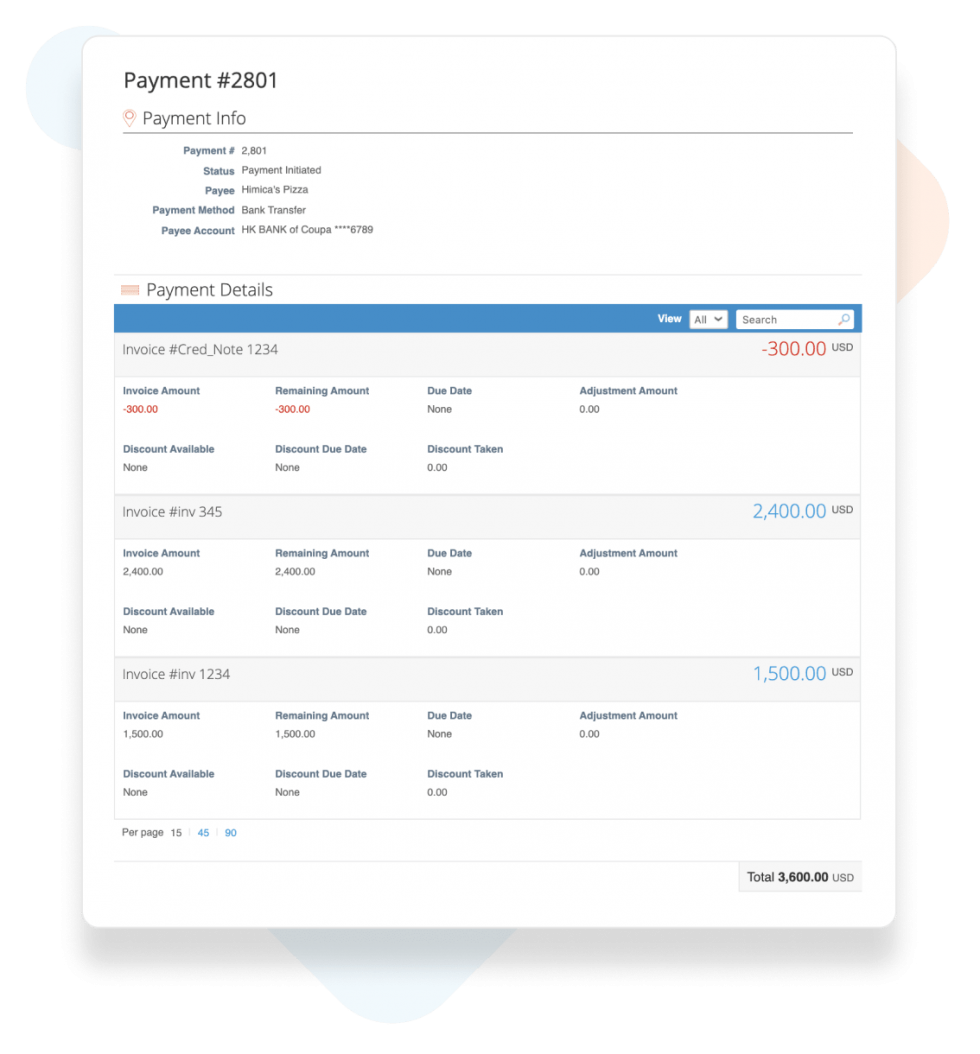980x1054 pixels.
Task: Expand the Invoice #Cred_Note 1234 entry
Action: point(198,350)
